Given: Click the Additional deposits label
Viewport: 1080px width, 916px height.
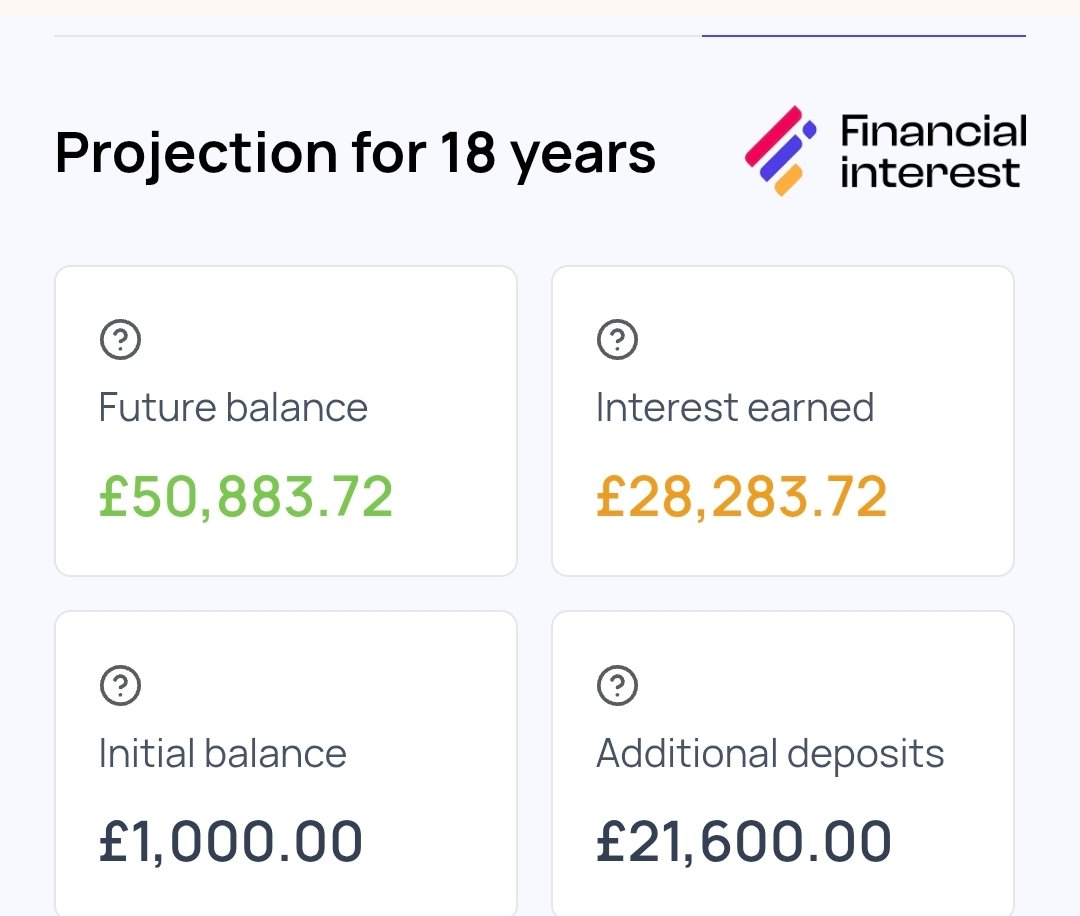Looking at the screenshot, I should click(770, 754).
